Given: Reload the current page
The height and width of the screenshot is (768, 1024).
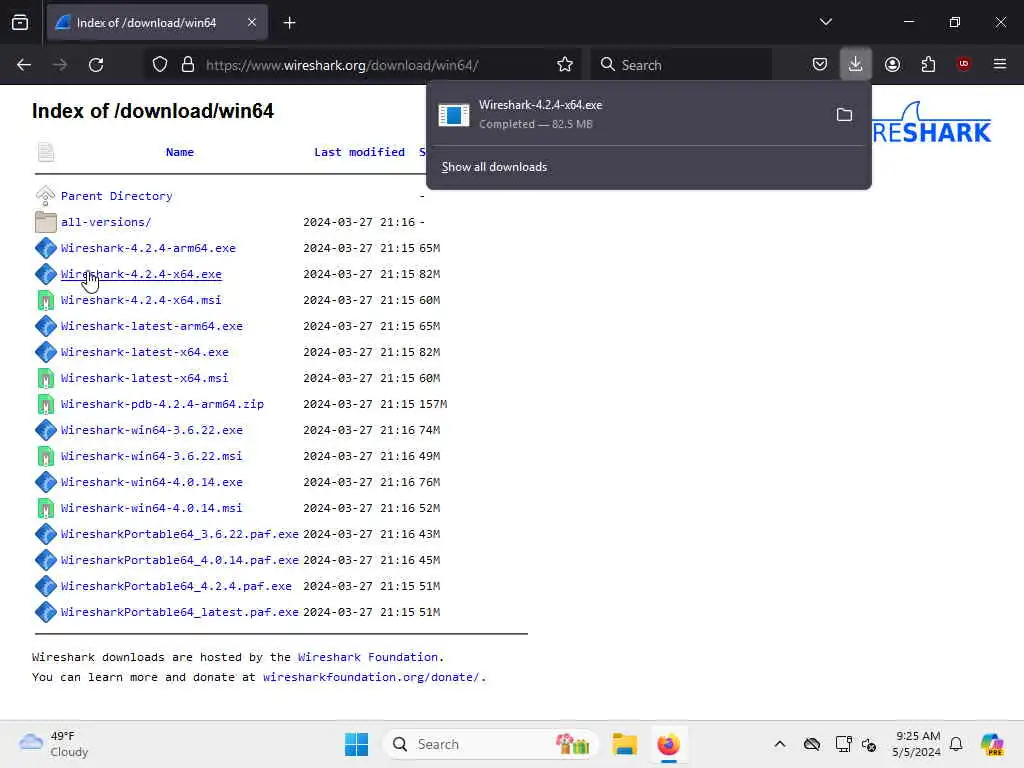Looking at the screenshot, I should [x=96, y=65].
